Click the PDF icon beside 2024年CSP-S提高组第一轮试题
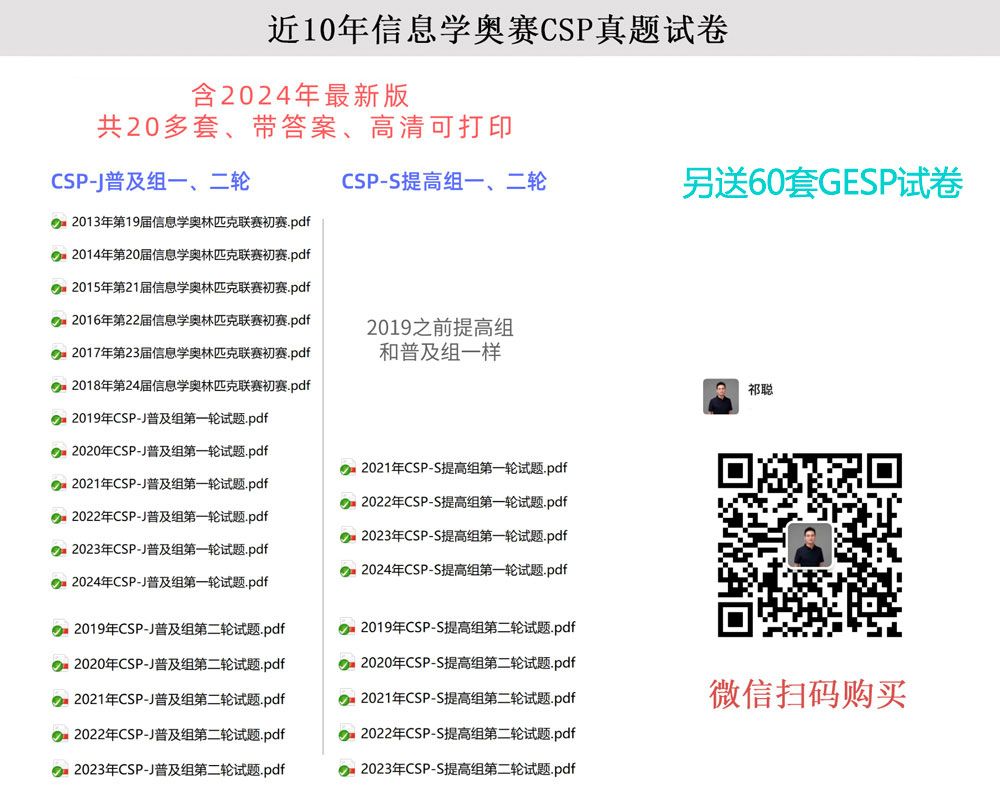 [x=348, y=569]
